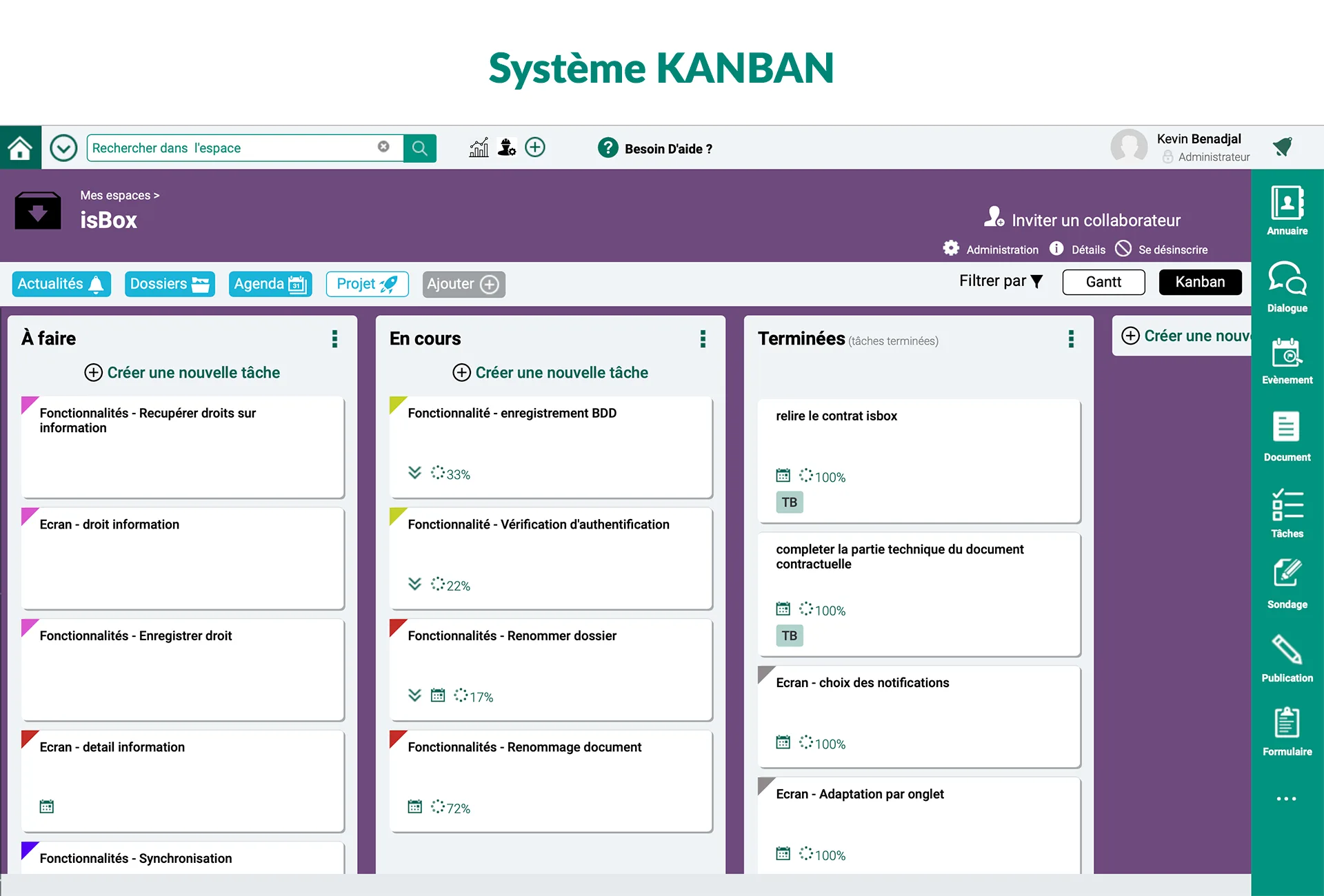Switch to Gantt view
The image size is (1324, 896).
(1103, 282)
